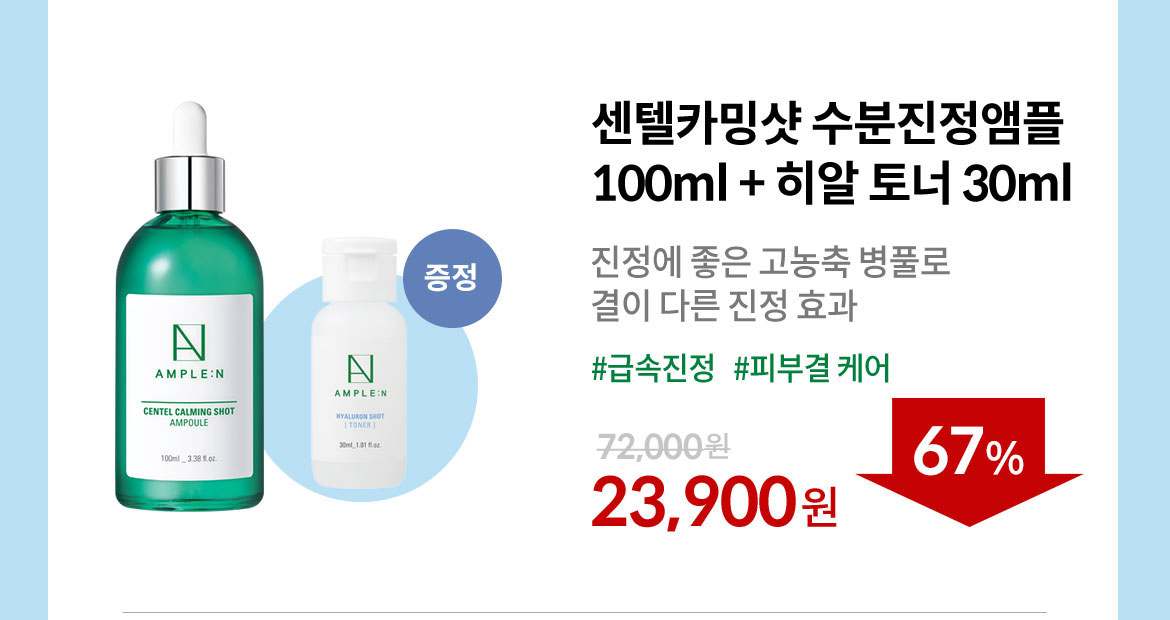
Task: Click the CENTEL CALMING SHOT AMPOULE label text
Action: tap(189, 416)
